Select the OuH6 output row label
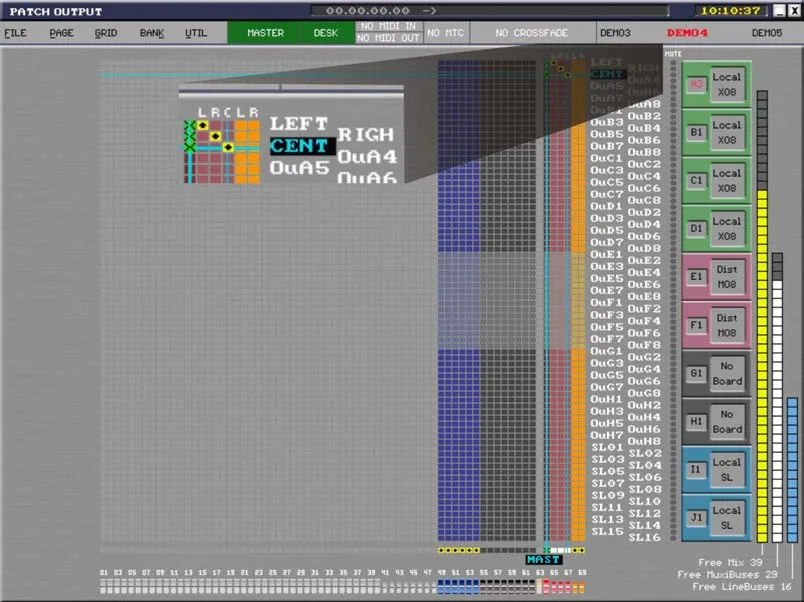The height and width of the screenshot is (602, 804). 644,429
